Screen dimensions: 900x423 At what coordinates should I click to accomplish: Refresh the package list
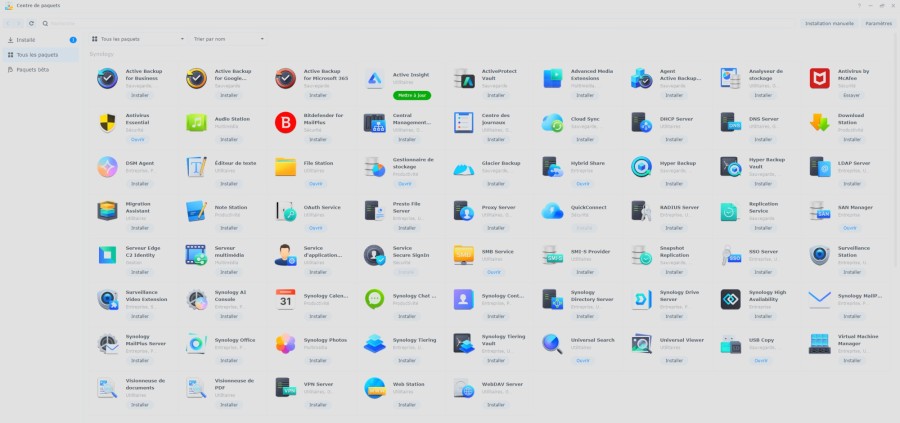(x=31, y=24)
